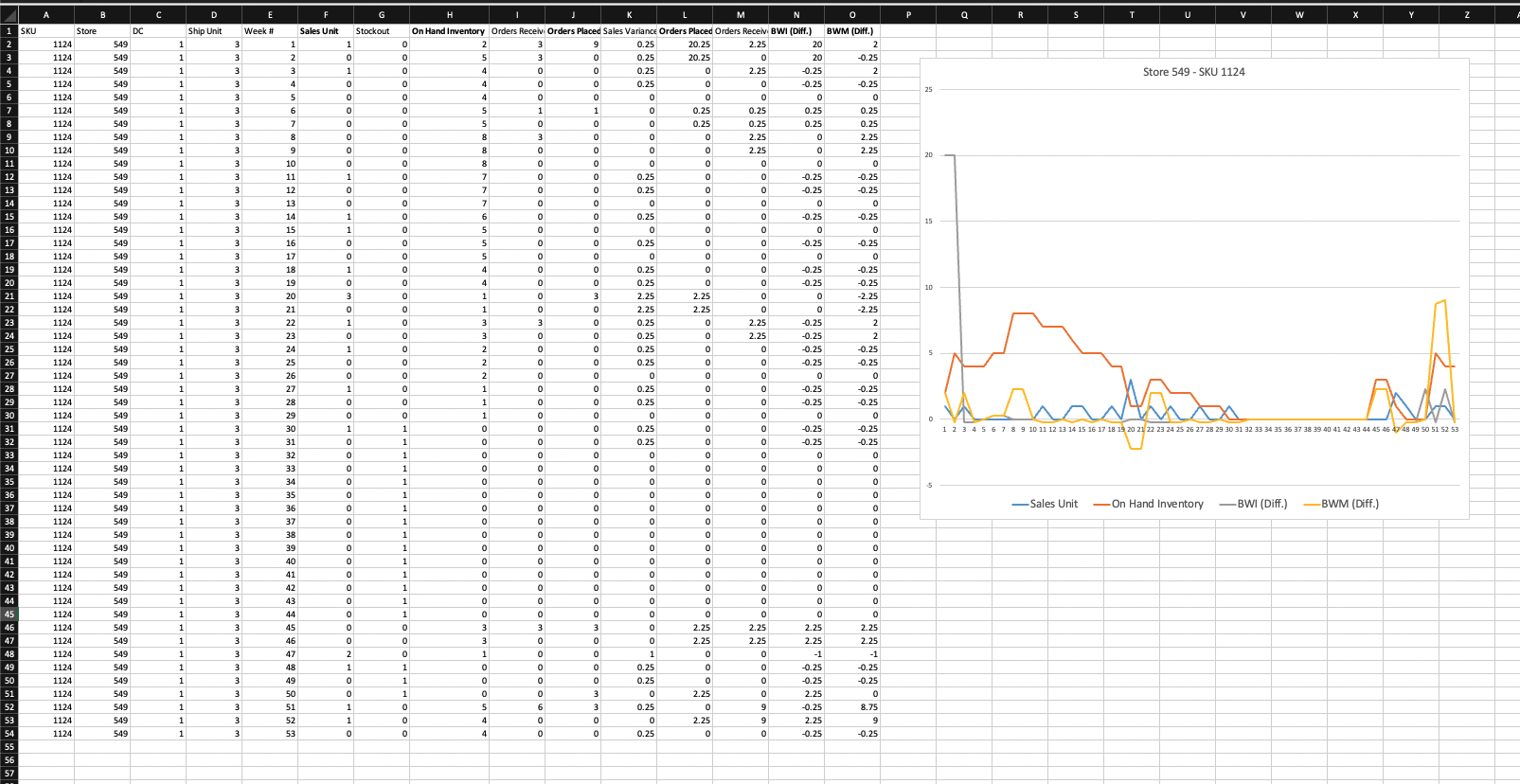Viewport: 1520px width, 784px height.
Task: Click the Sales Unit header cell
Action: 326,31
